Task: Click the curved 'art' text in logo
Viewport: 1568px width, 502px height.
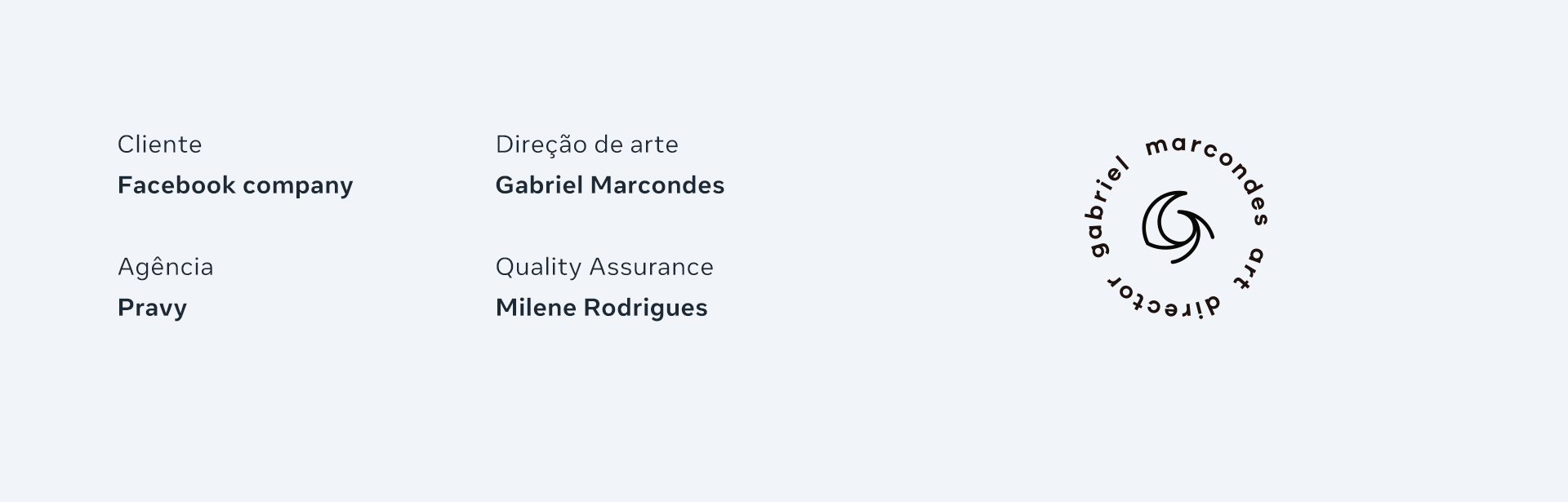Action: tap(1247, 268)
